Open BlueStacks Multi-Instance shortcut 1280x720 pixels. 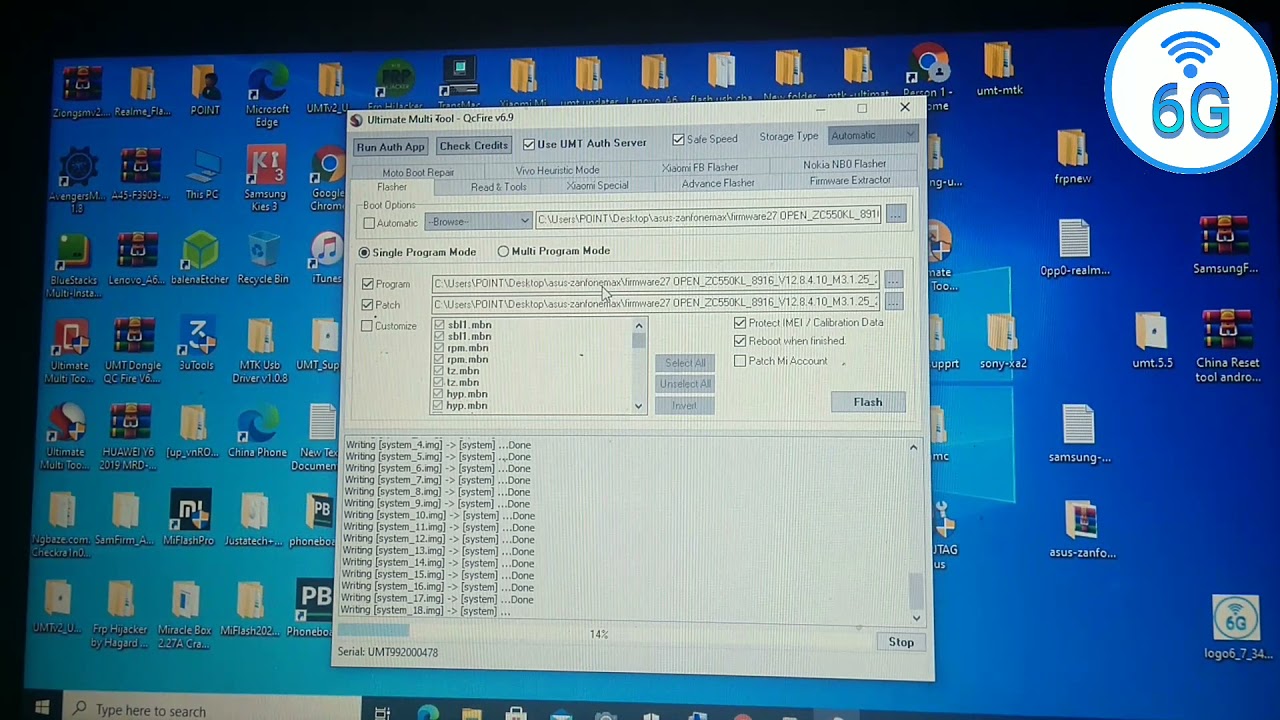pyautogui.click(x=73, y=265)
